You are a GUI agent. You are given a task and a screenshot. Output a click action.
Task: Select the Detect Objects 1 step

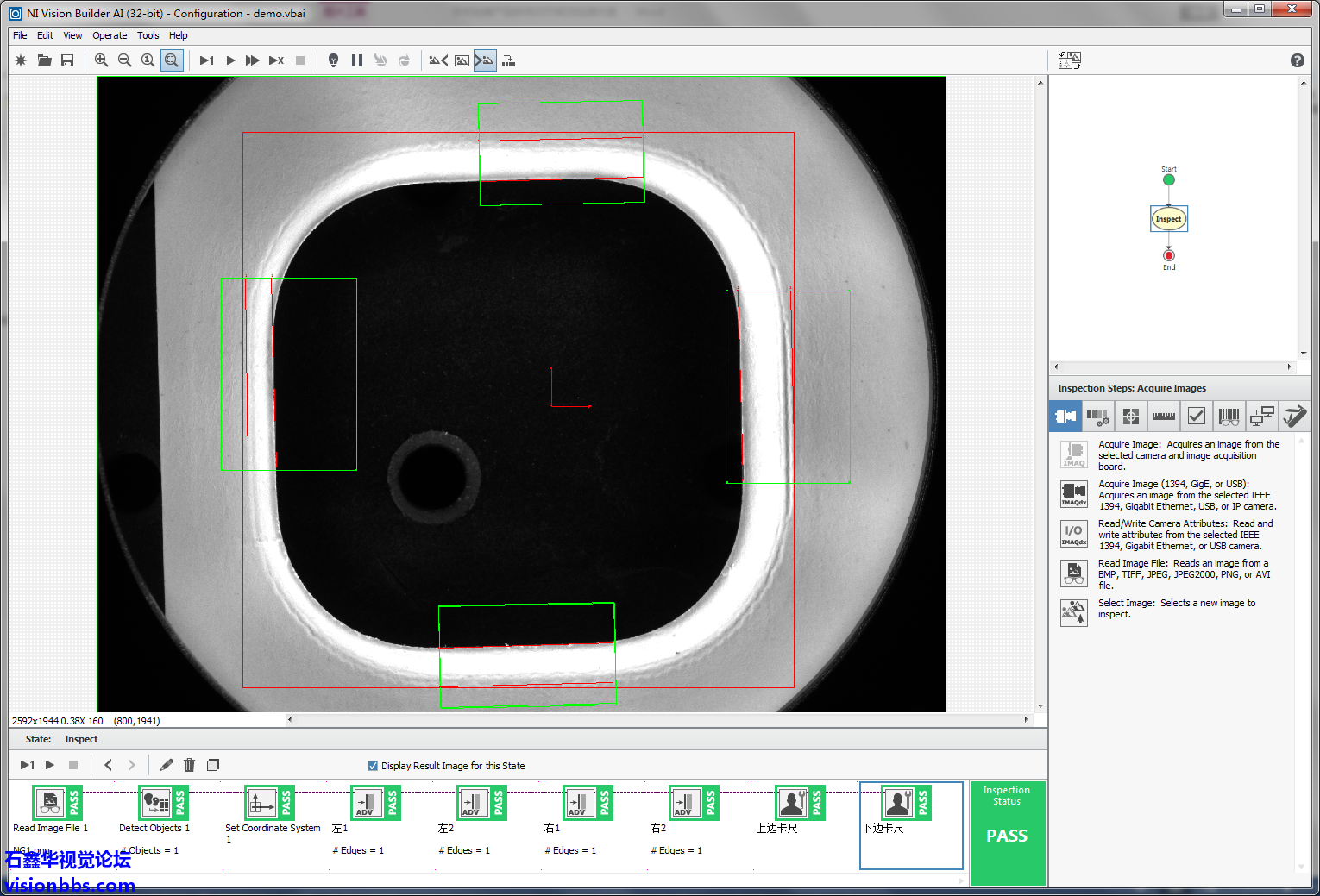point(156,804)
